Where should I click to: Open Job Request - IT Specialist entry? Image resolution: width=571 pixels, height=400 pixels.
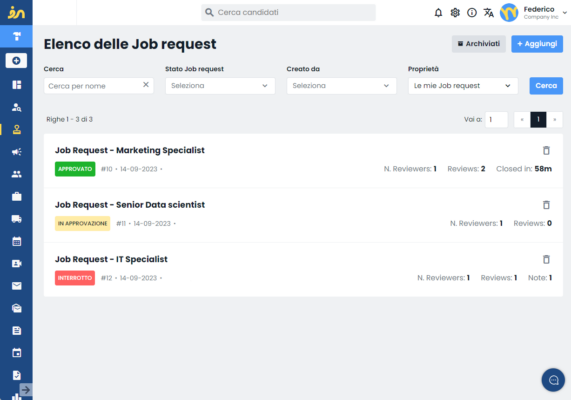point(111,259)
